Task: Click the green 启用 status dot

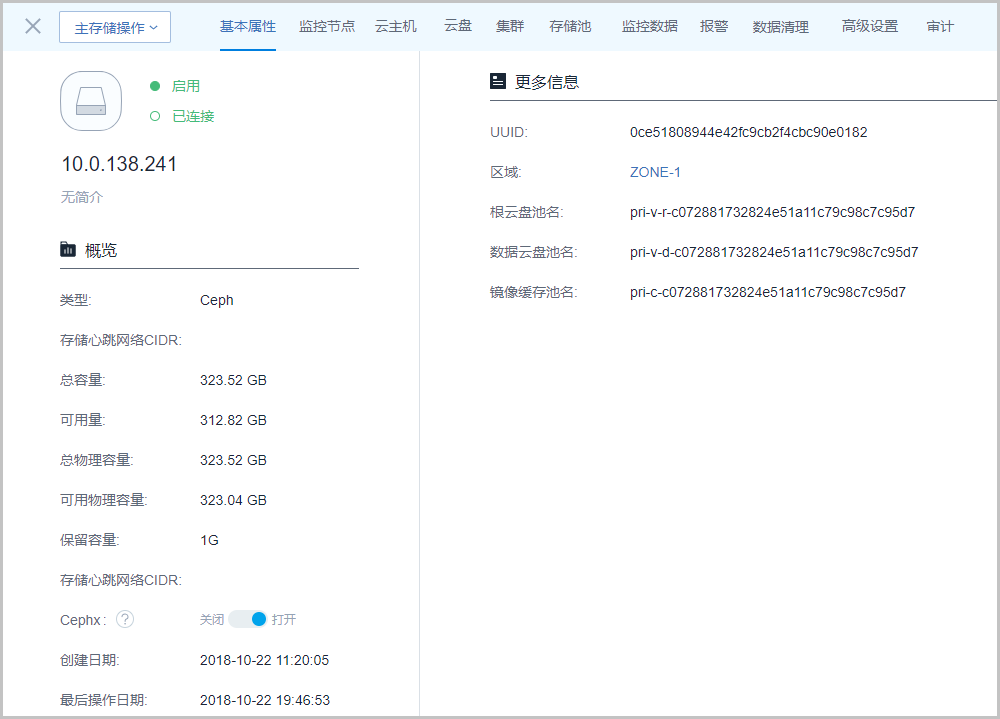Action: pyautogui.click(x=155, y=86)
